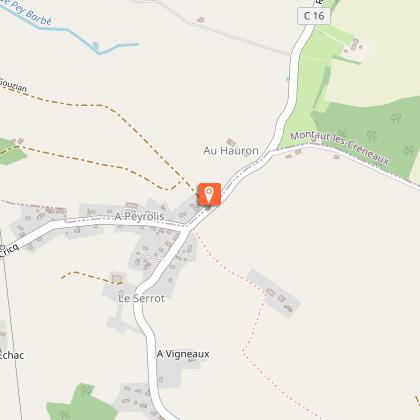Click the orange location pin marker
The image size is (420, 420).
(210, 194)
